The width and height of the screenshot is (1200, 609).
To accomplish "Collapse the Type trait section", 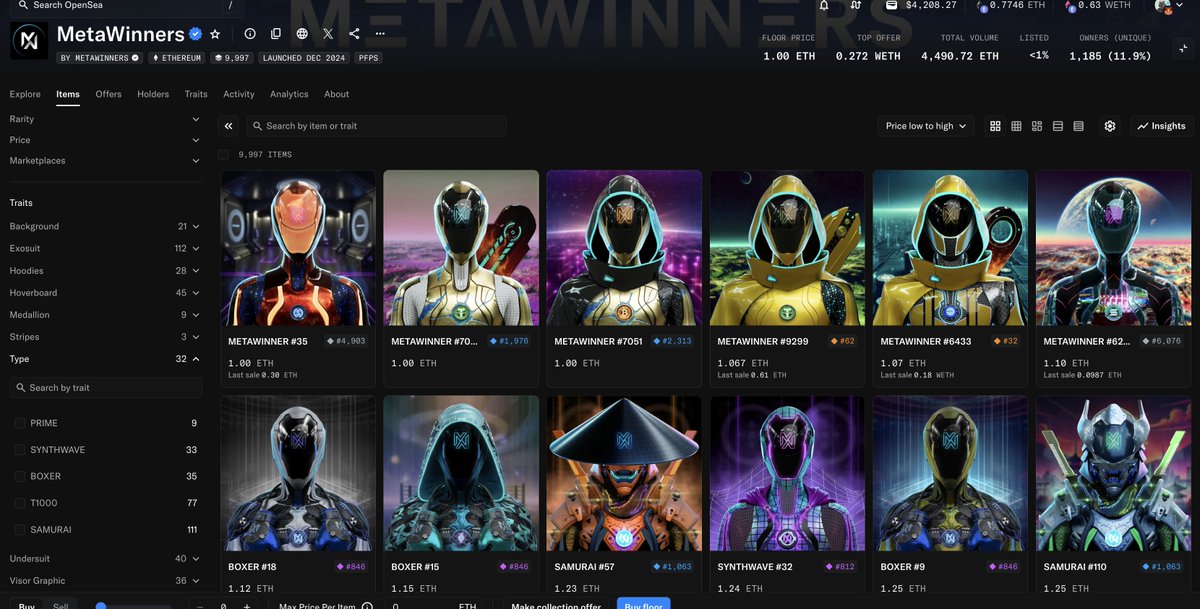I will pyautogui.click(x=105, y=358).
